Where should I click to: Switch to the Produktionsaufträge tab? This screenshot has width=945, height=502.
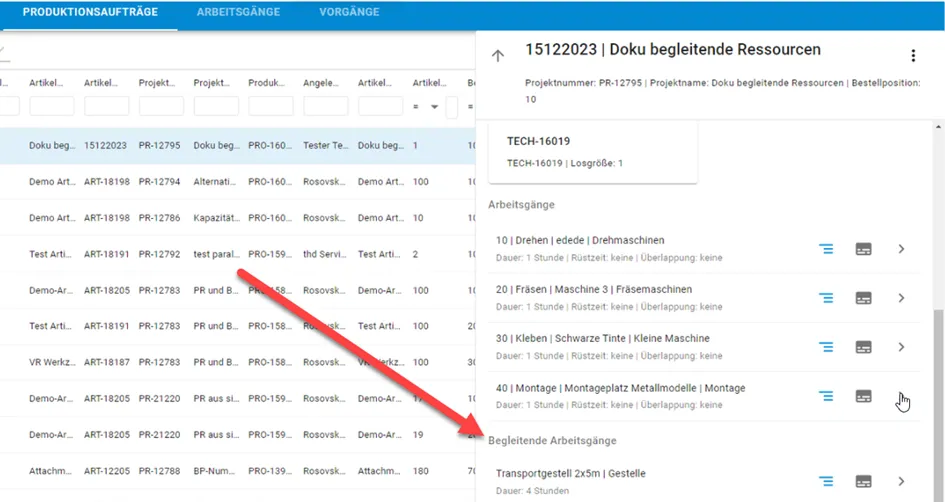[90, 12]
